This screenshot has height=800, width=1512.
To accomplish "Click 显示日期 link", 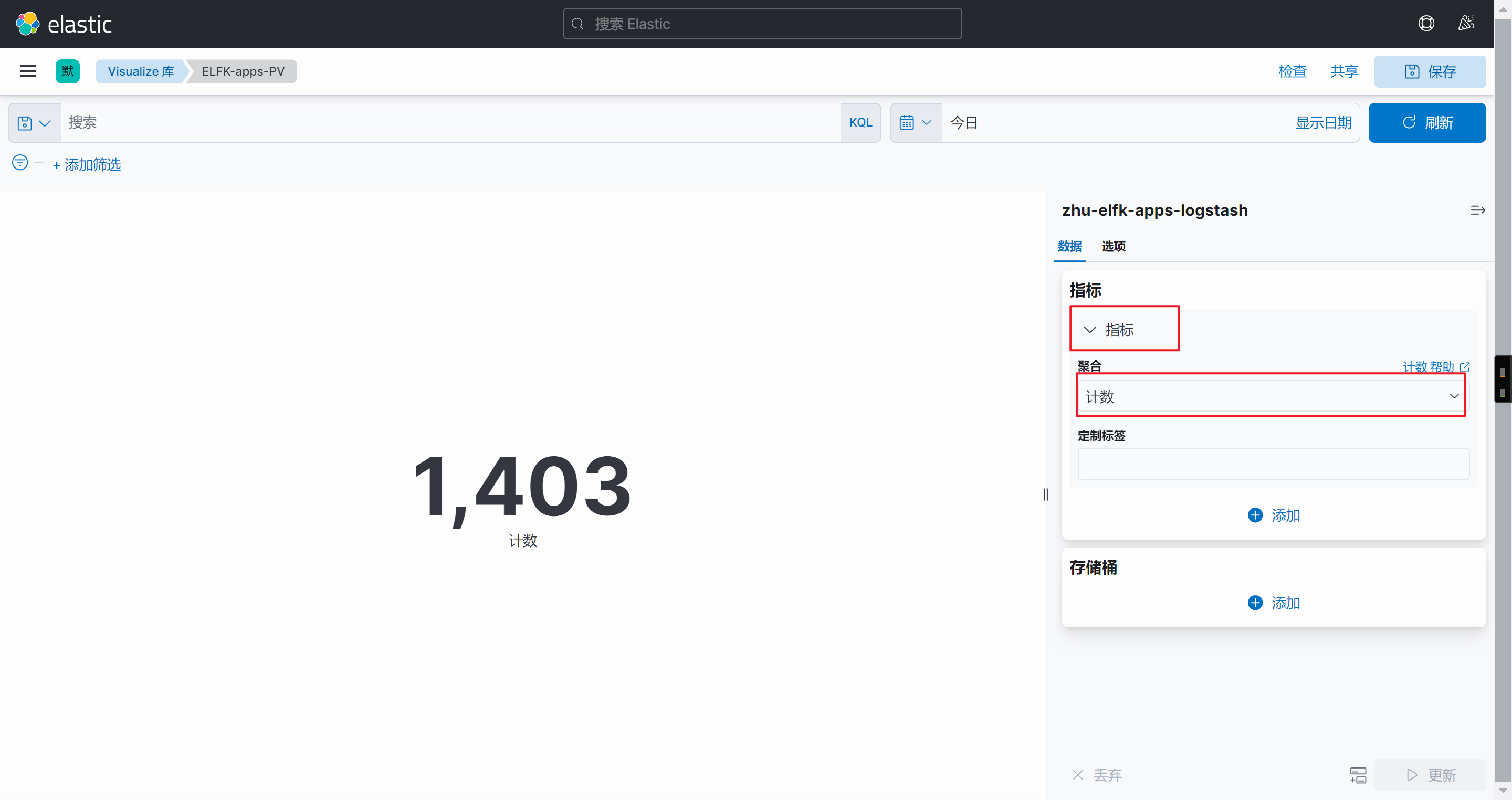I will (1323, 123).
